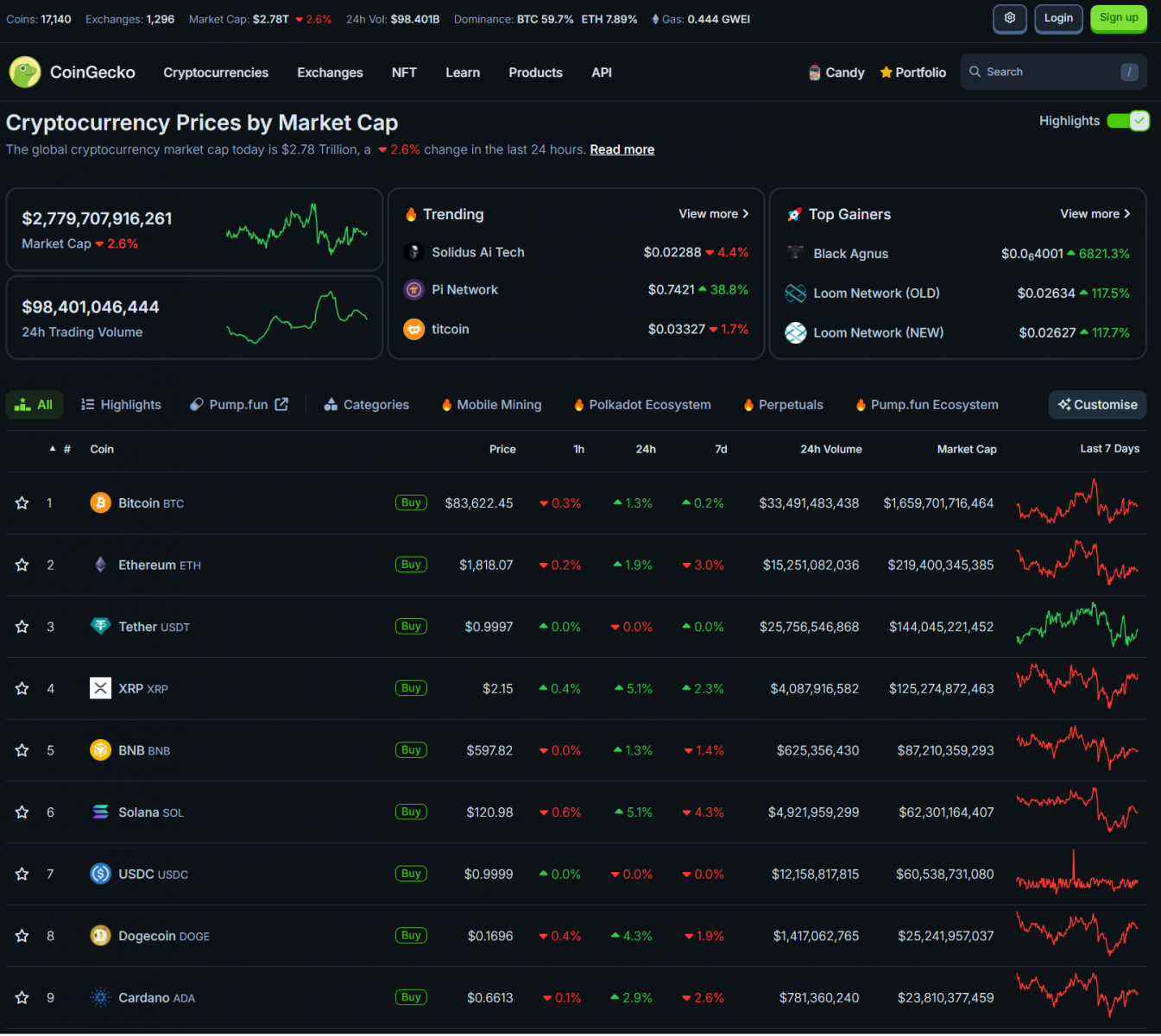Open settings via the gear icon

[1009, 18]
